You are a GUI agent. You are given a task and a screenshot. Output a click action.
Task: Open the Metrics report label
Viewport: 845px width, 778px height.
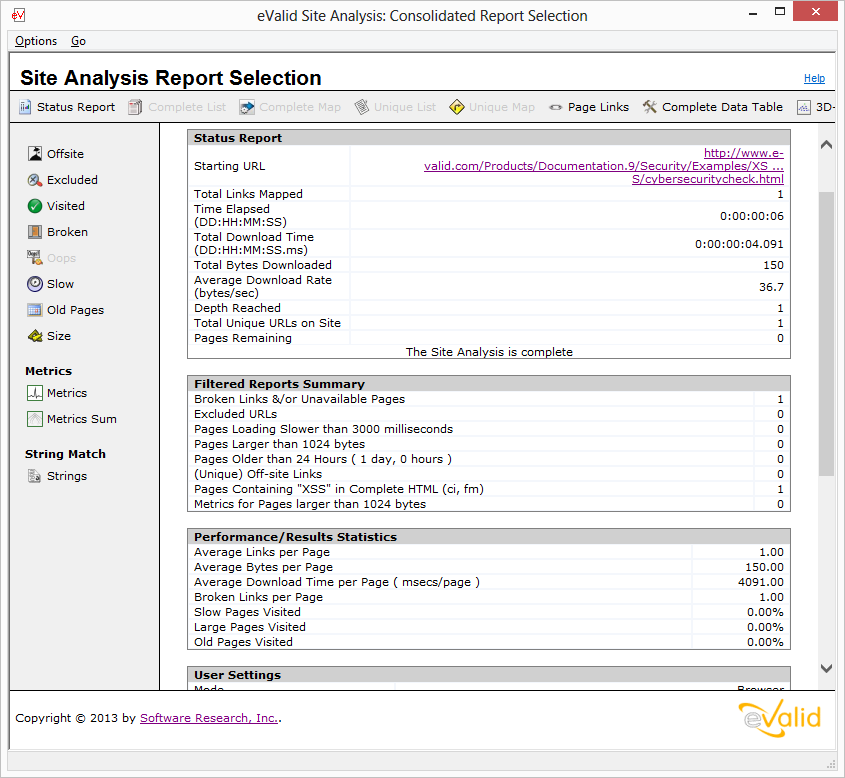point(67,393)
